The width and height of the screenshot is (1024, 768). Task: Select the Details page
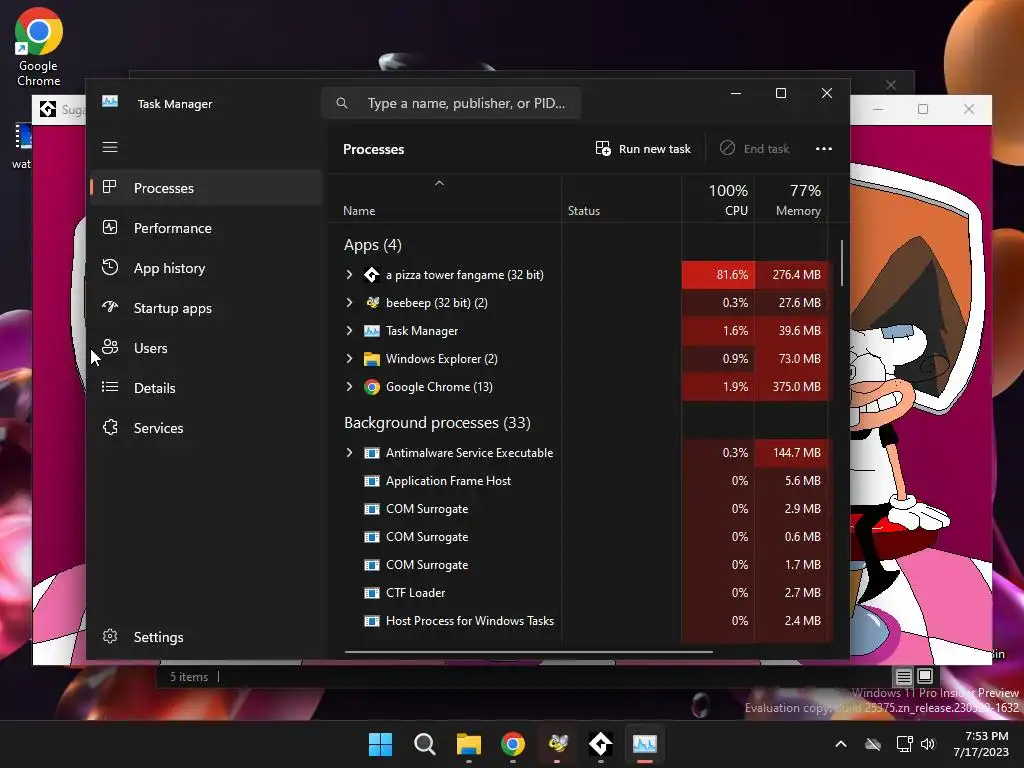point(206,388)
